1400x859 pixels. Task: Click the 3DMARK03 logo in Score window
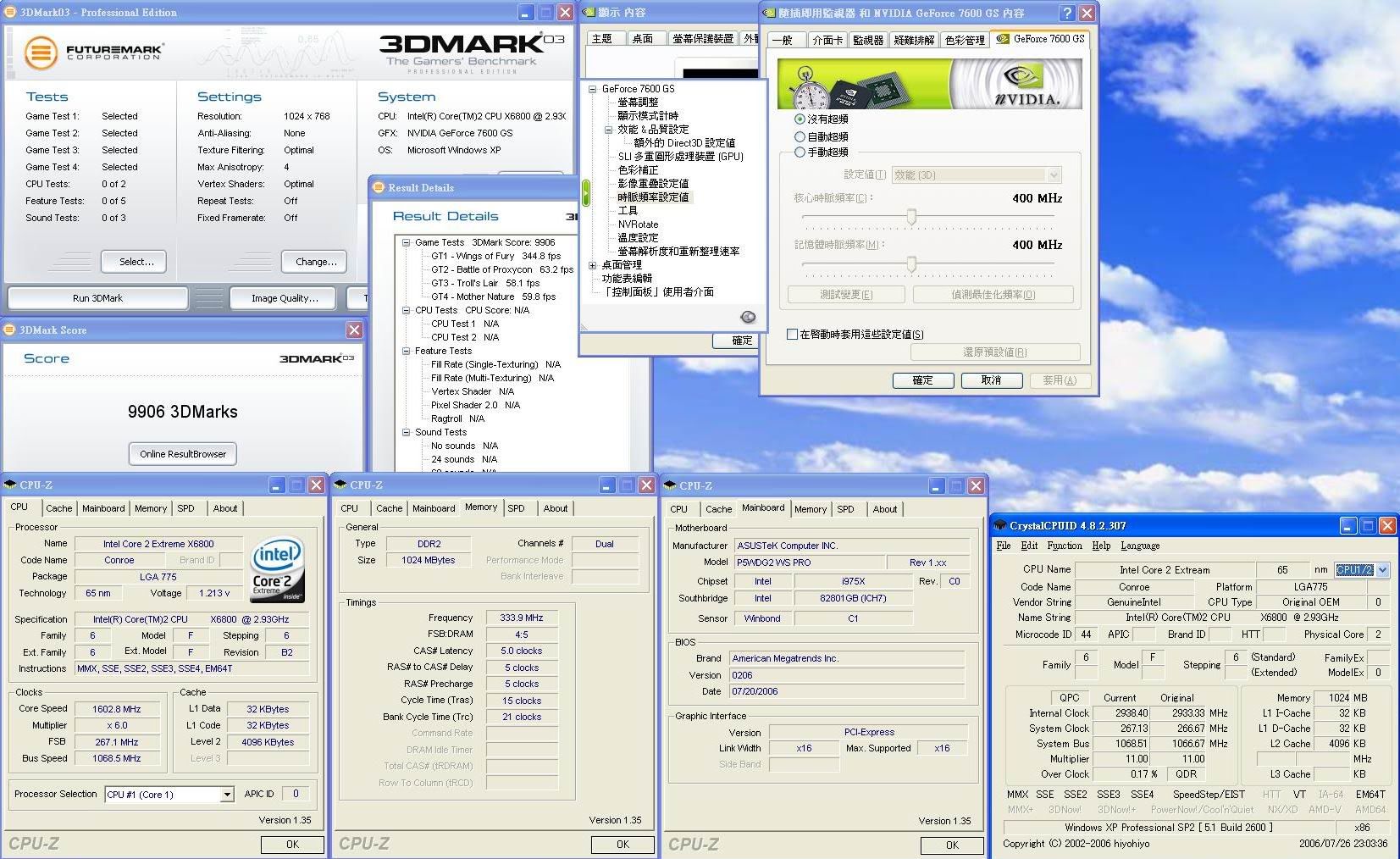(x=317, y=359)
